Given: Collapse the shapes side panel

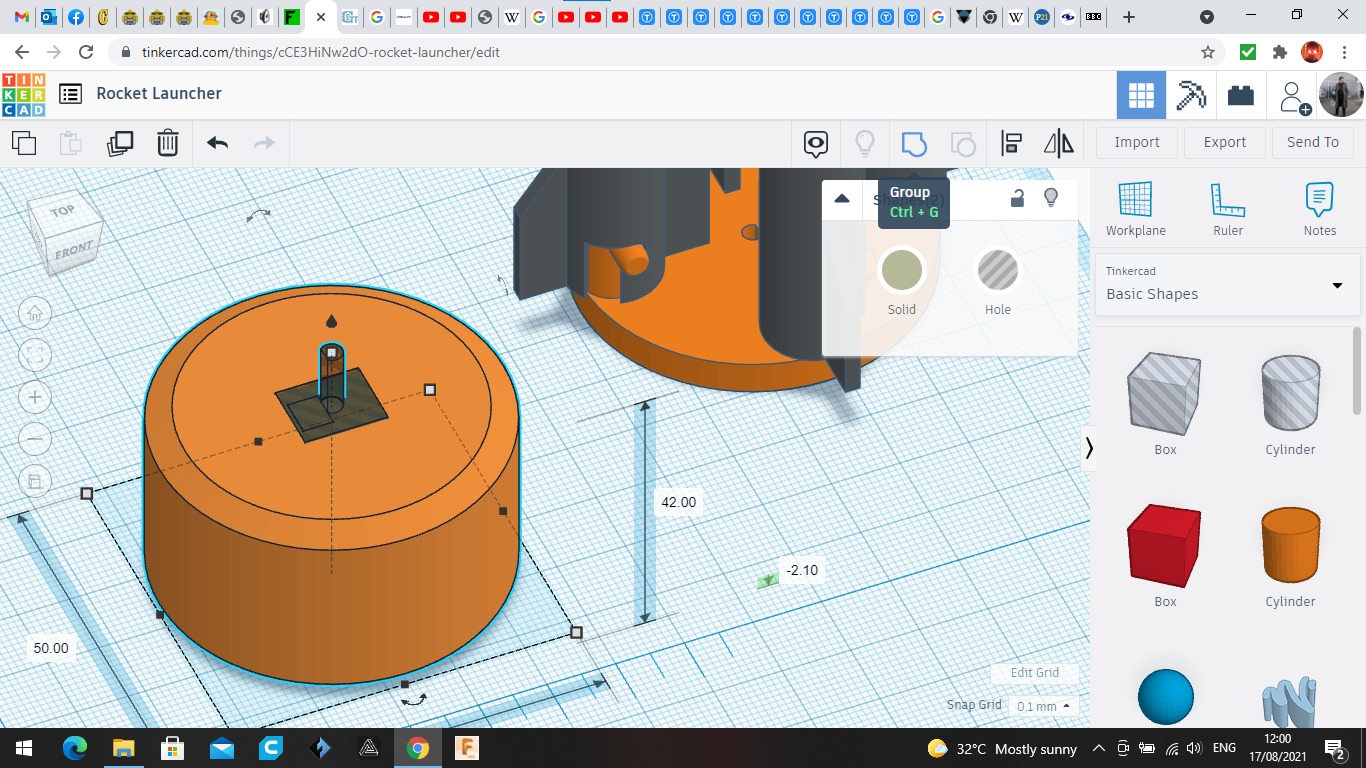Looking at the screenshot, I should pos(1089,449).
